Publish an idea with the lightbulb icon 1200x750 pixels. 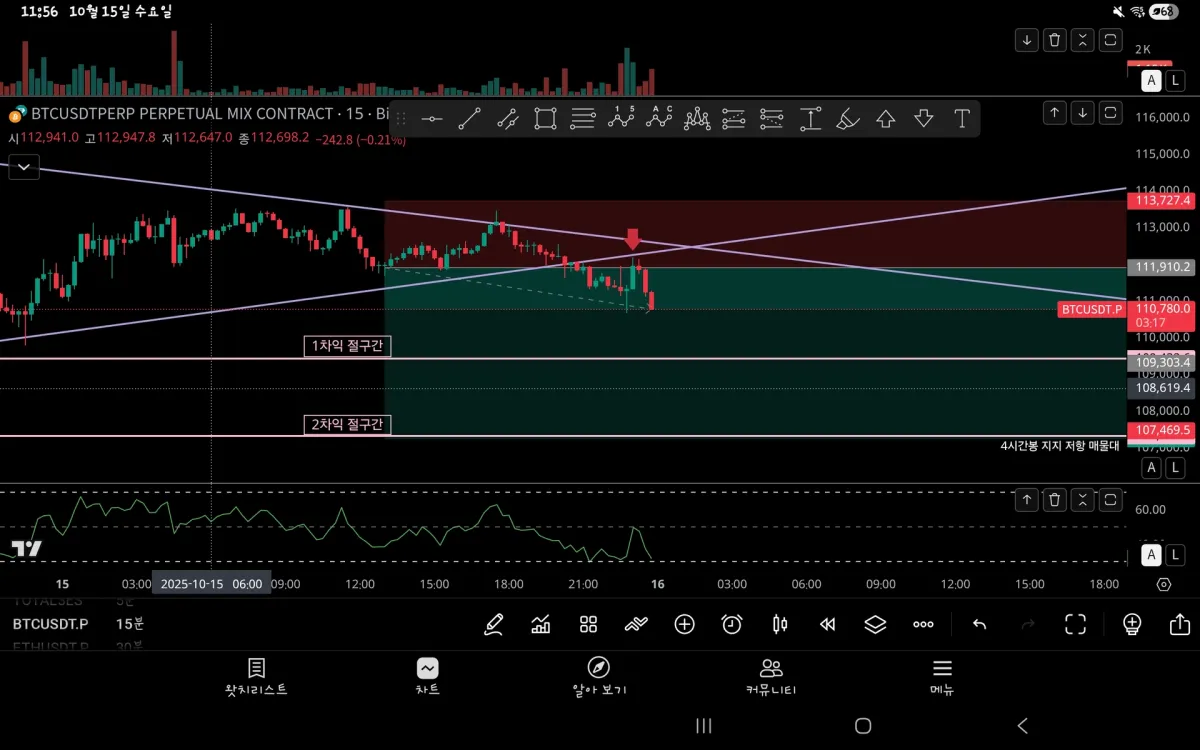click(1132, 625)
